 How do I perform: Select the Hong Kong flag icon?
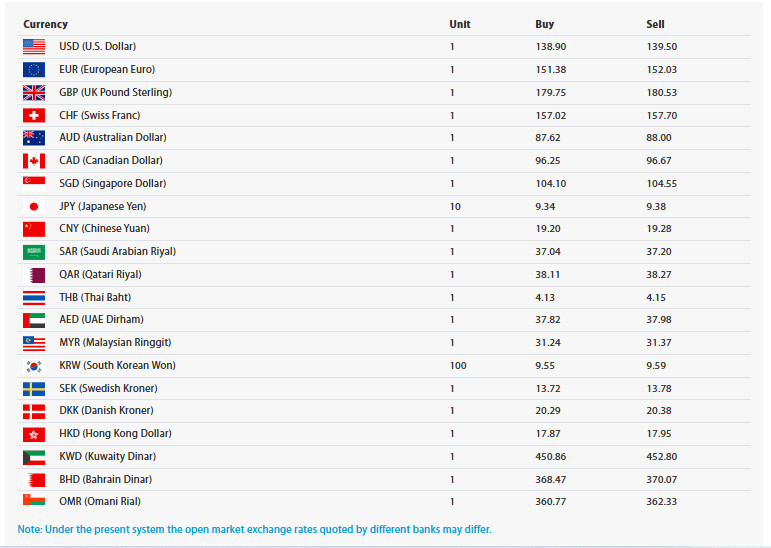pyautogui.click(x=34, y=434)
